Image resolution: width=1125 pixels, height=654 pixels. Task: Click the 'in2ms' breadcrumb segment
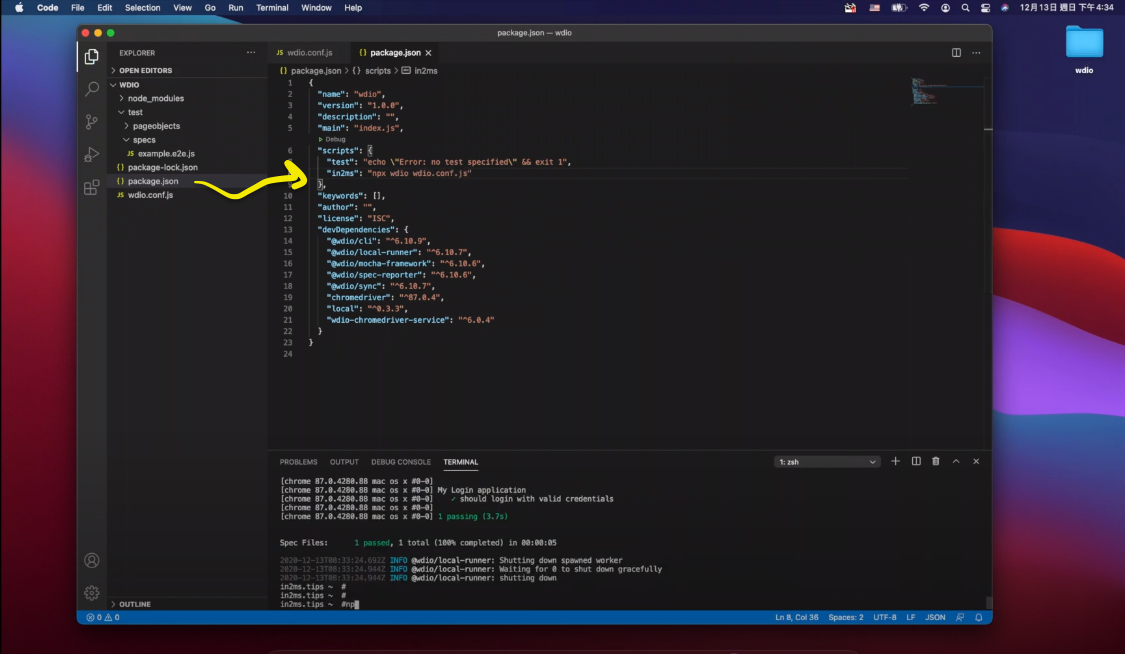425,71
